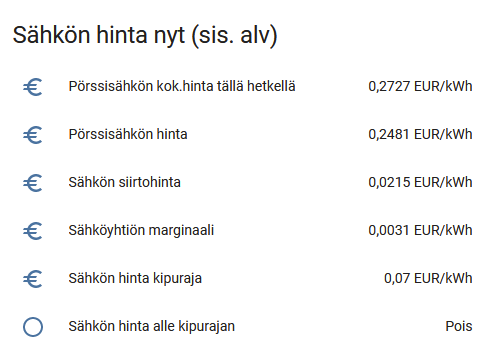Select the Sähkön siirtohinta row label

125,182
